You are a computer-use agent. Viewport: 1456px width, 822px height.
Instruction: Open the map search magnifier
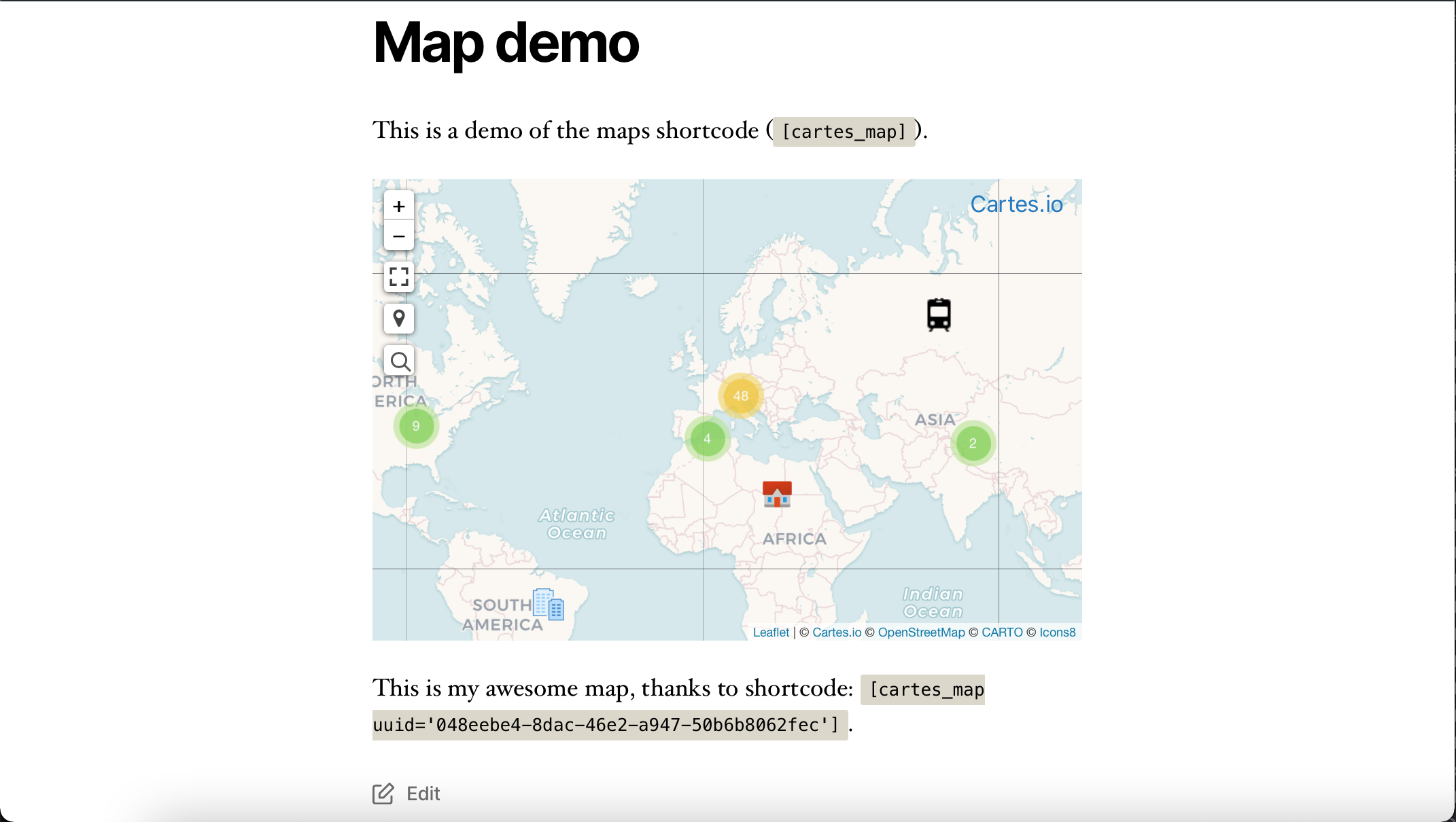pos(399,361)
